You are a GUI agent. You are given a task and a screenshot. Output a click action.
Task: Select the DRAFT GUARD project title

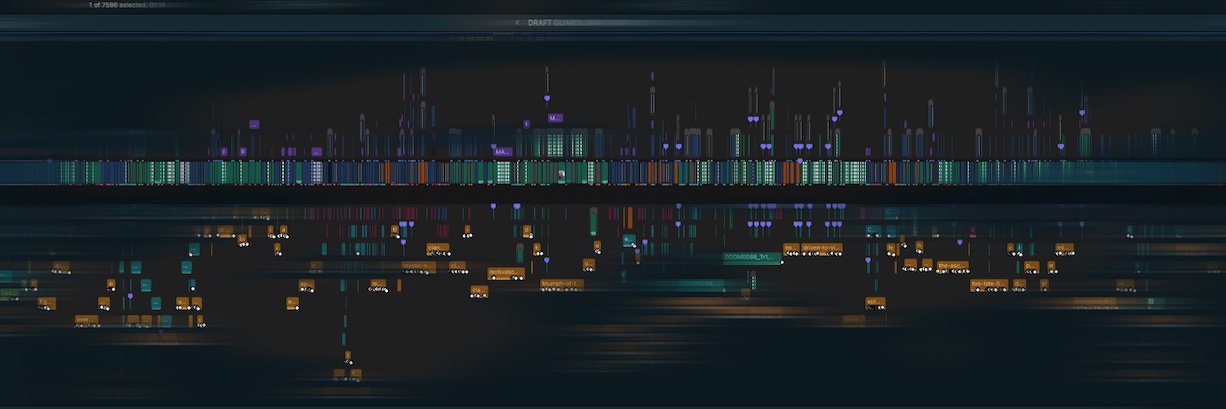pos(552,21)
